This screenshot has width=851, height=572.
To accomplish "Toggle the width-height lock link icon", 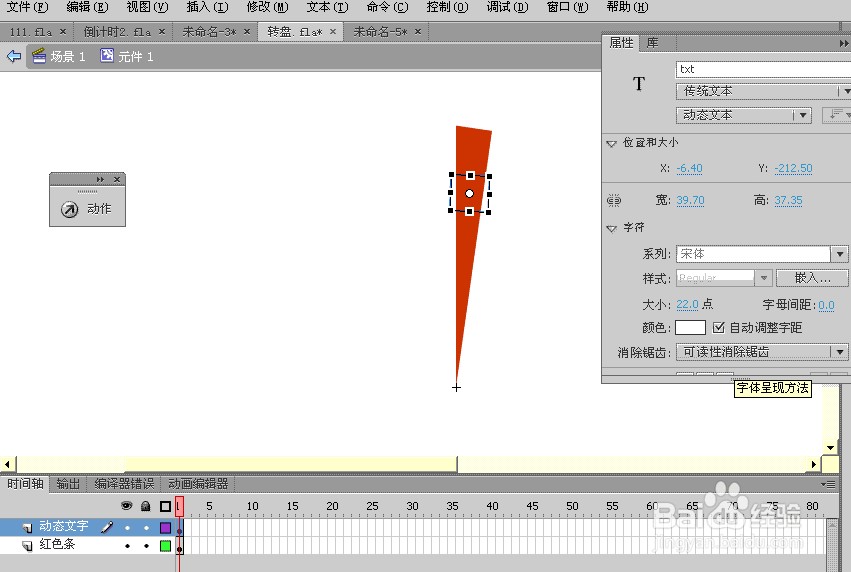I will (614, 200).
